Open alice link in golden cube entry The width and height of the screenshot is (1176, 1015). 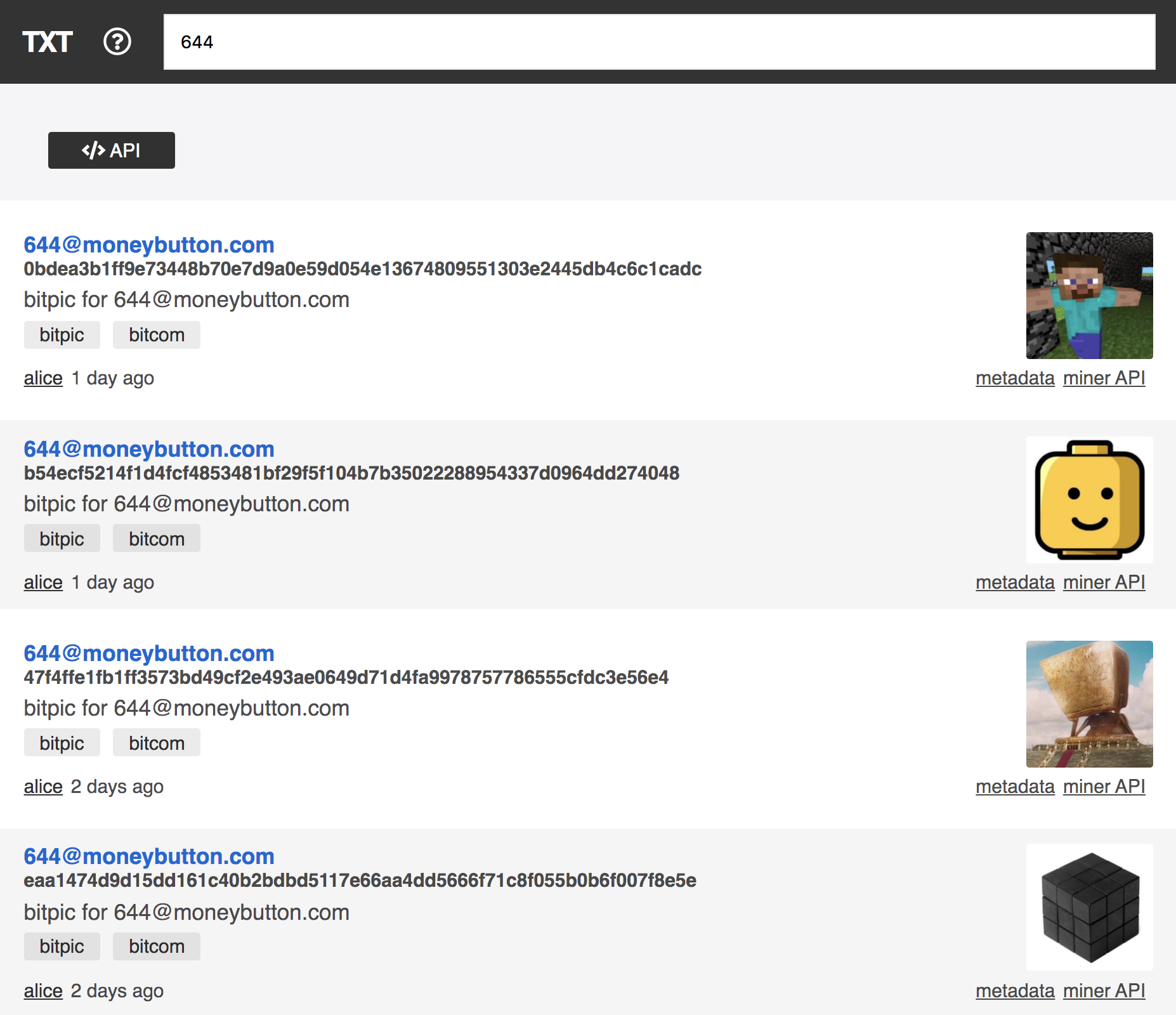[43, 787]
